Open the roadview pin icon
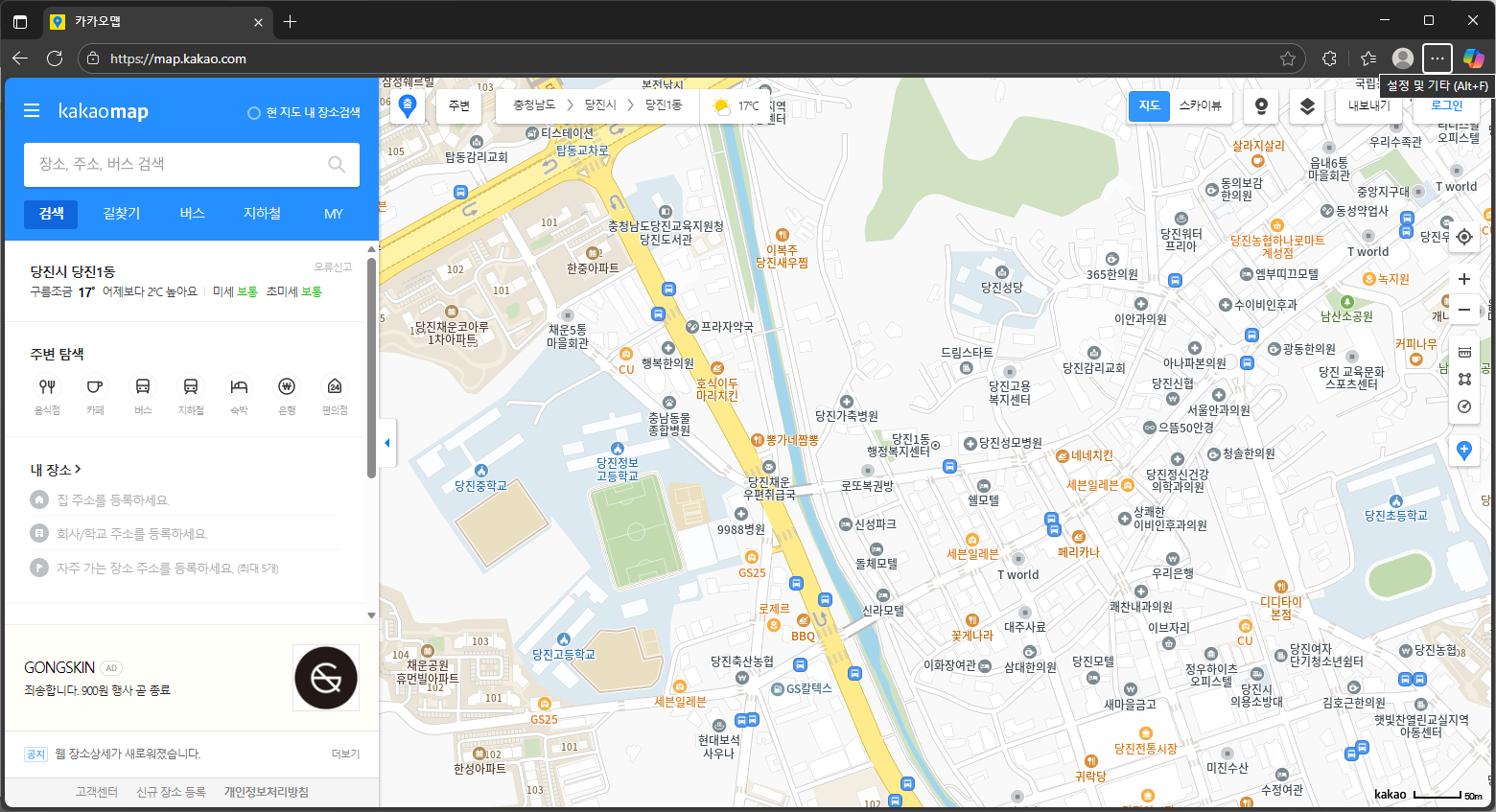The height and width of the screenshot is (812, 1496). tap(1261, 105)
